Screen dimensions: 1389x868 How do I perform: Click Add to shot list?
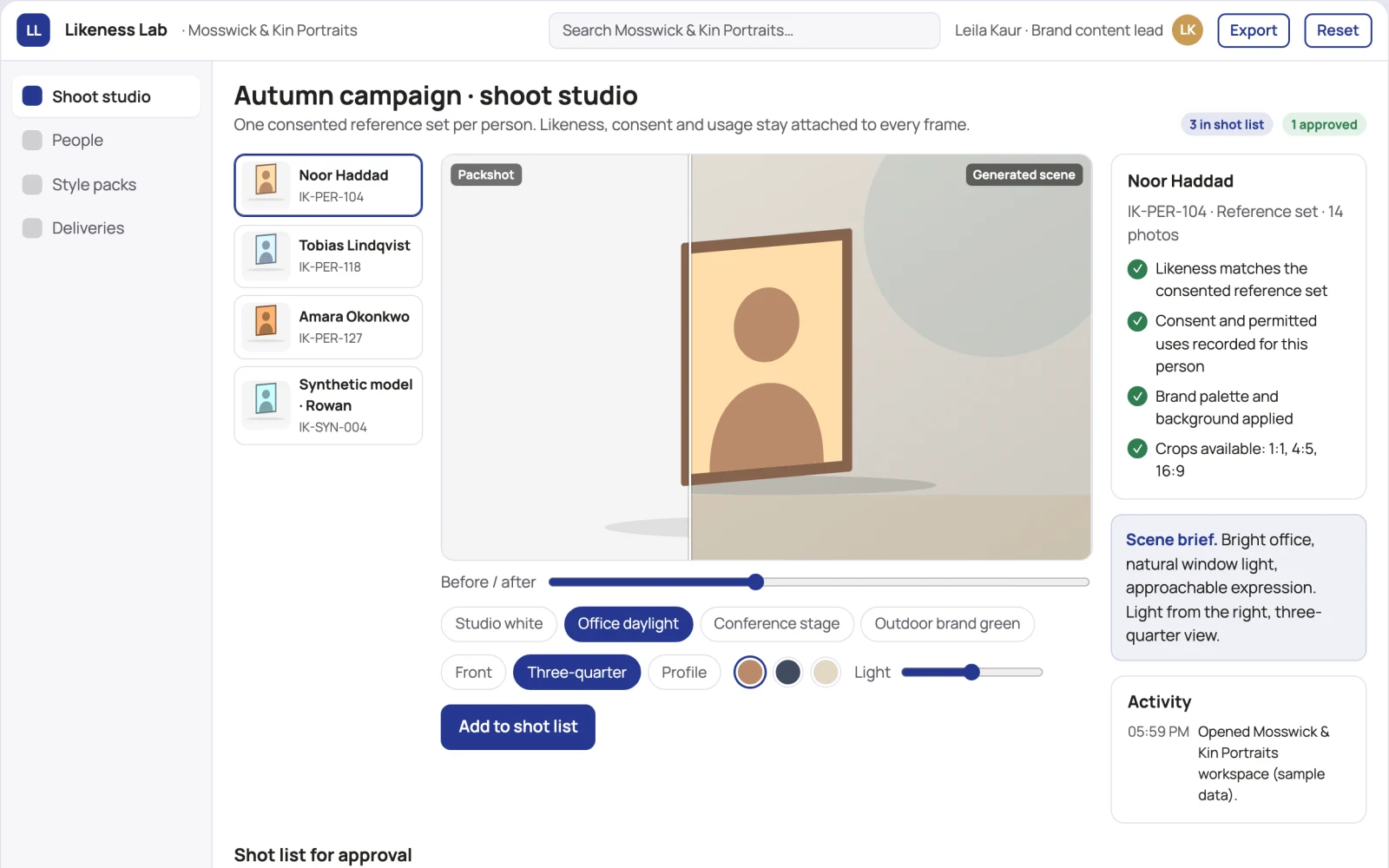pyautogui.click(x=518, y=727)
